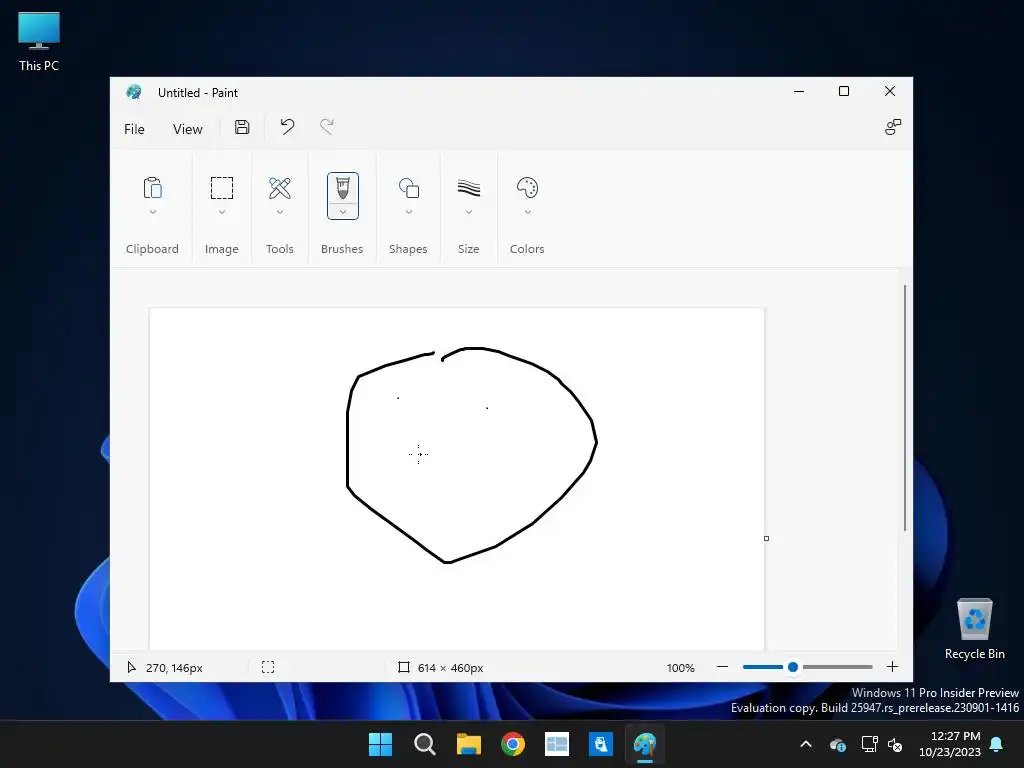The width and height of the screenshot is (1024, 768).
Task: Click the grayed Redo arrow
Action: (x=327, y=127)
